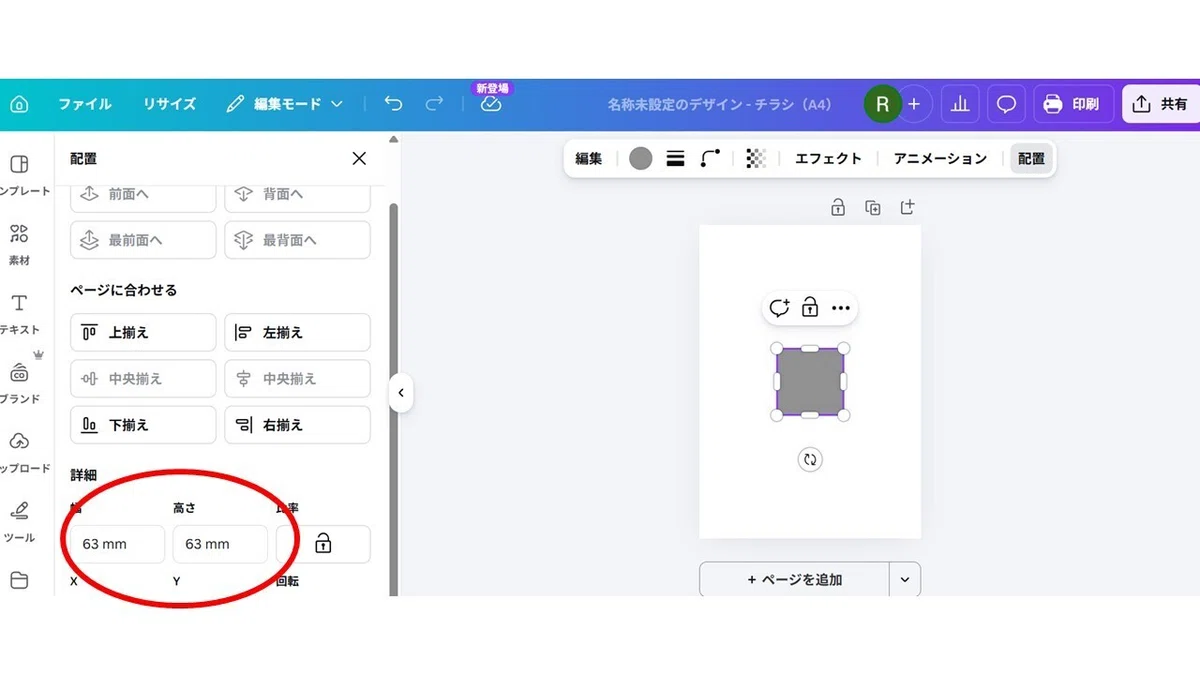
Task: Click the cloud save status icon
Action: (x=490, y=104)
